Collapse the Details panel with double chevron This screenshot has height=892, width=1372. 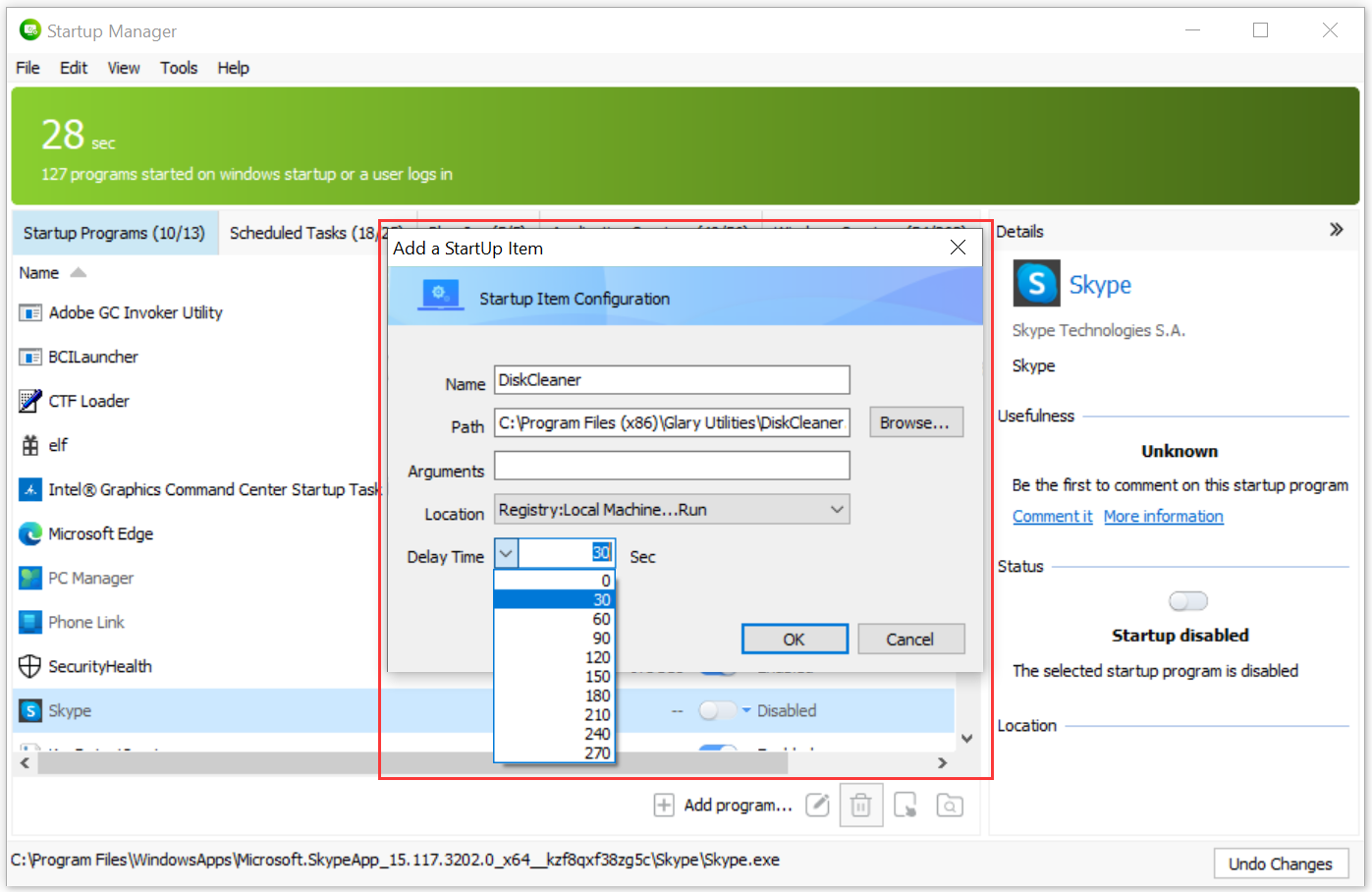1336,230
